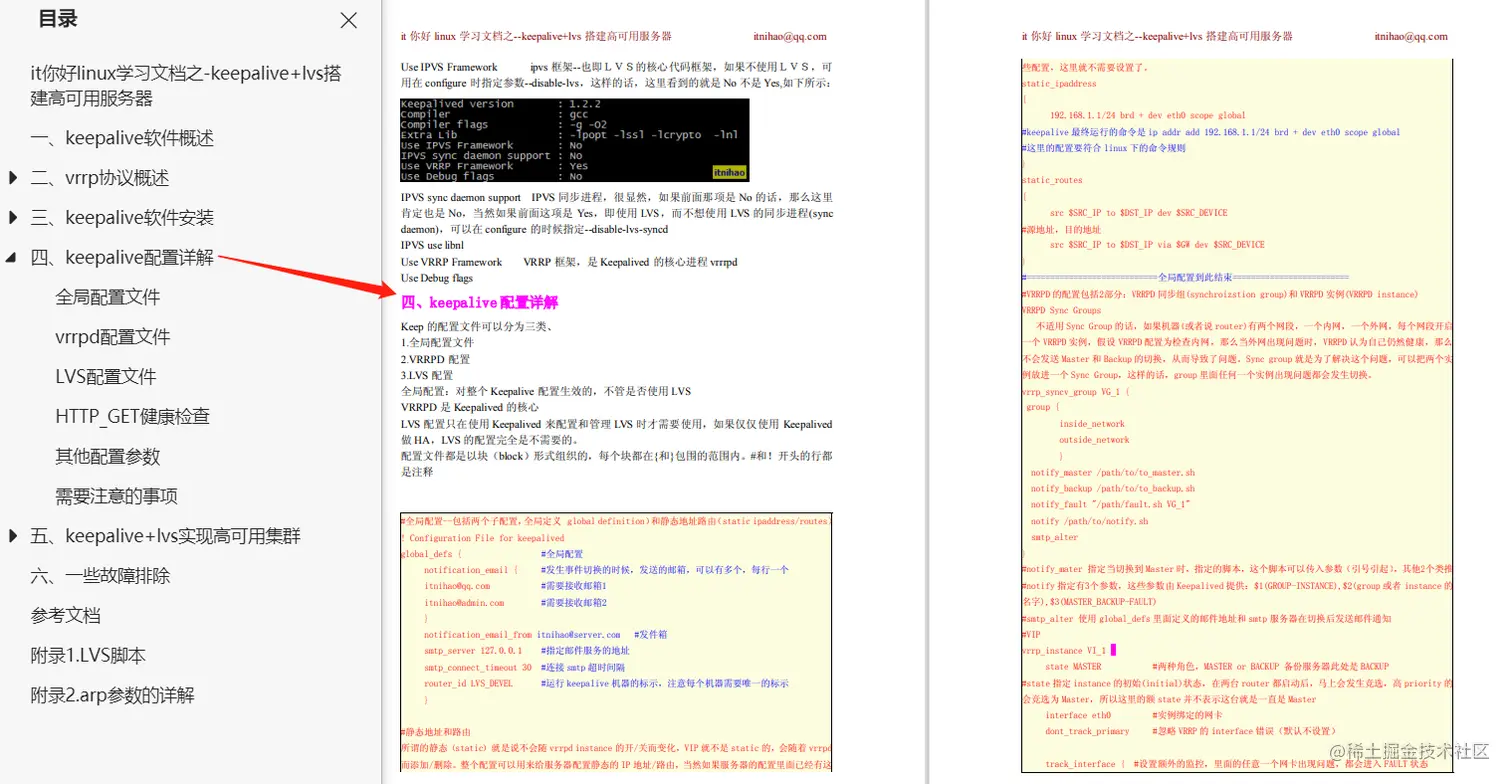Expand section 三、keepalive软件安装
The width and height of the screenshot is (1512, 784).
12,217
